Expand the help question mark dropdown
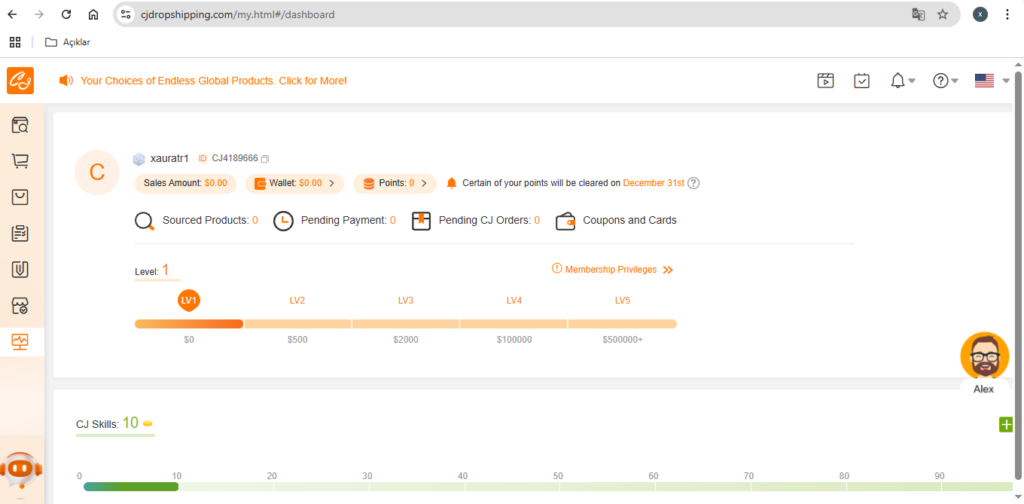1024x504 pixels. click(945, 81)
